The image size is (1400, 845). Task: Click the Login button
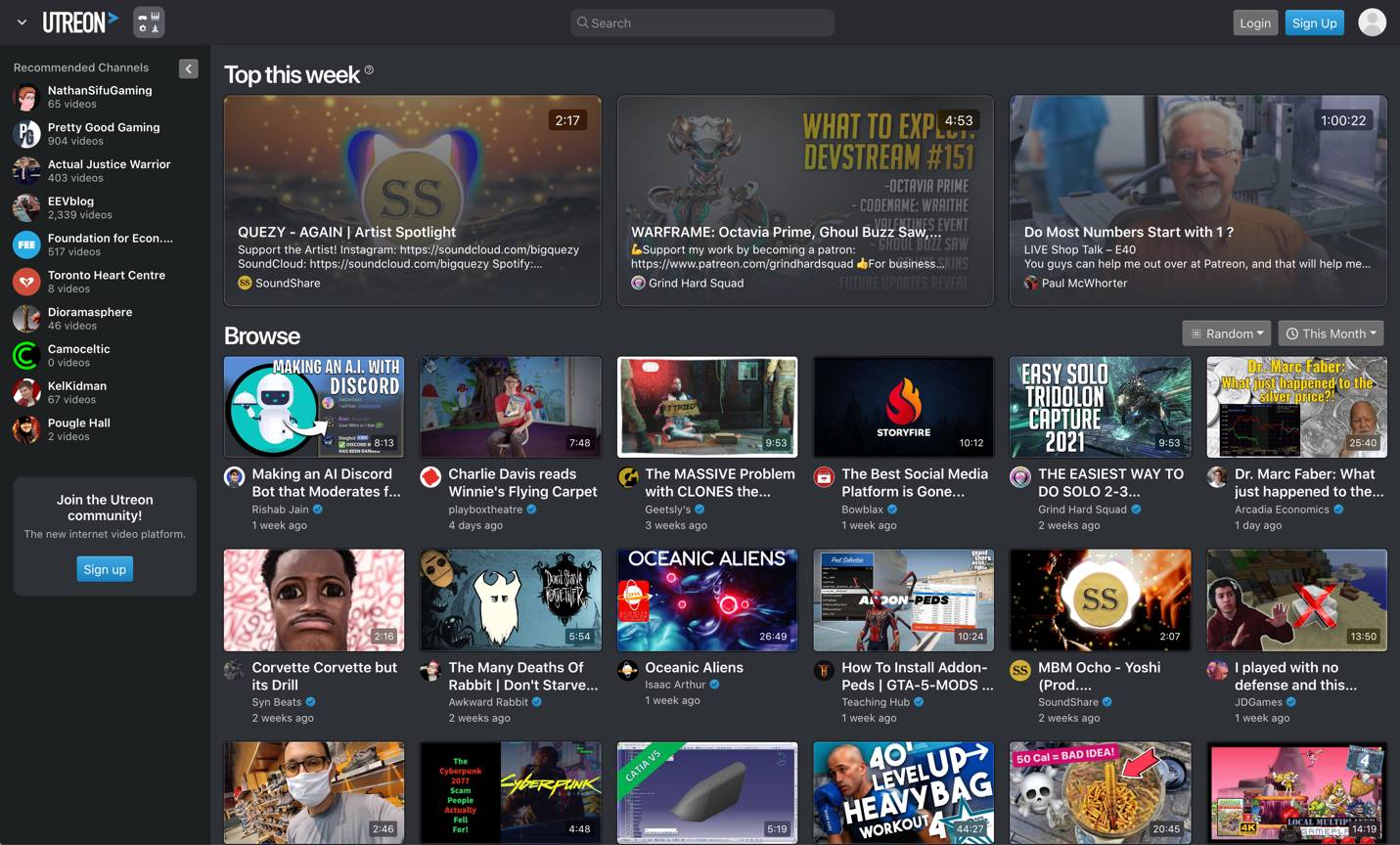(1255, 22)
